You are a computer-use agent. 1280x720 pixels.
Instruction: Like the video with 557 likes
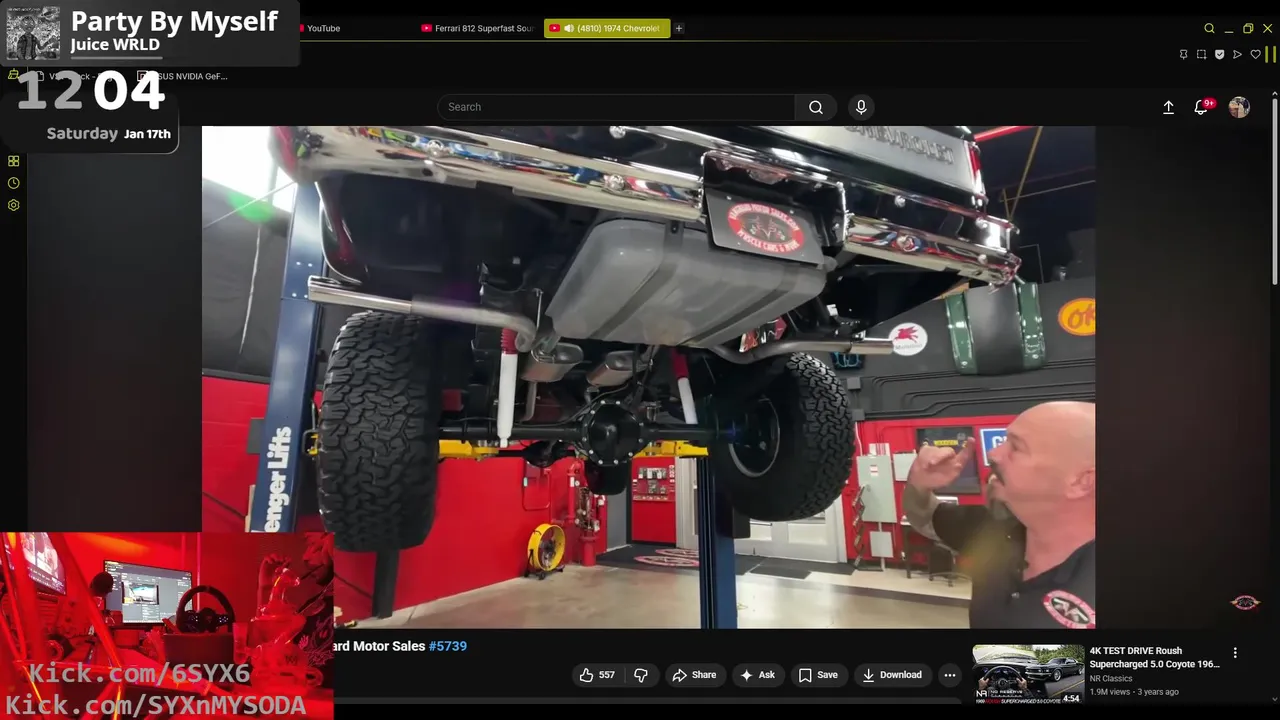[597, 675]
